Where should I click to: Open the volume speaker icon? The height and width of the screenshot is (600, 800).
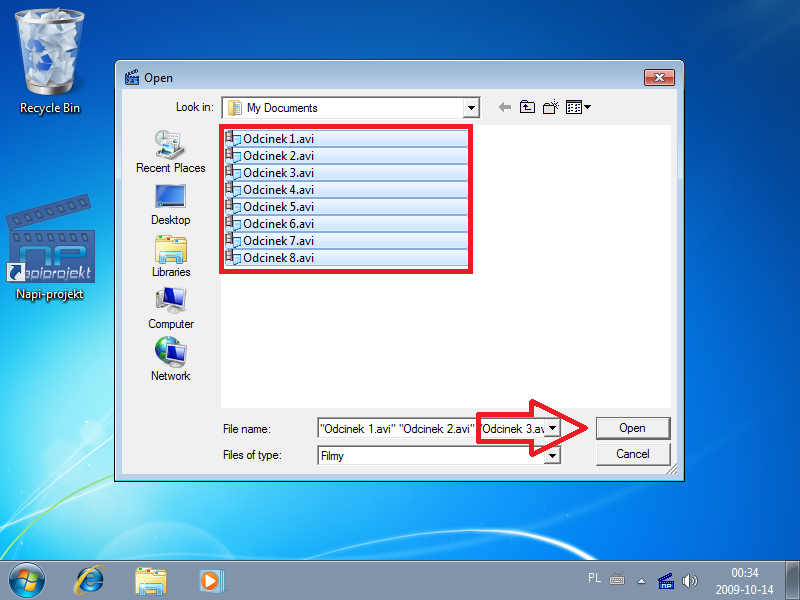point(689,581)
